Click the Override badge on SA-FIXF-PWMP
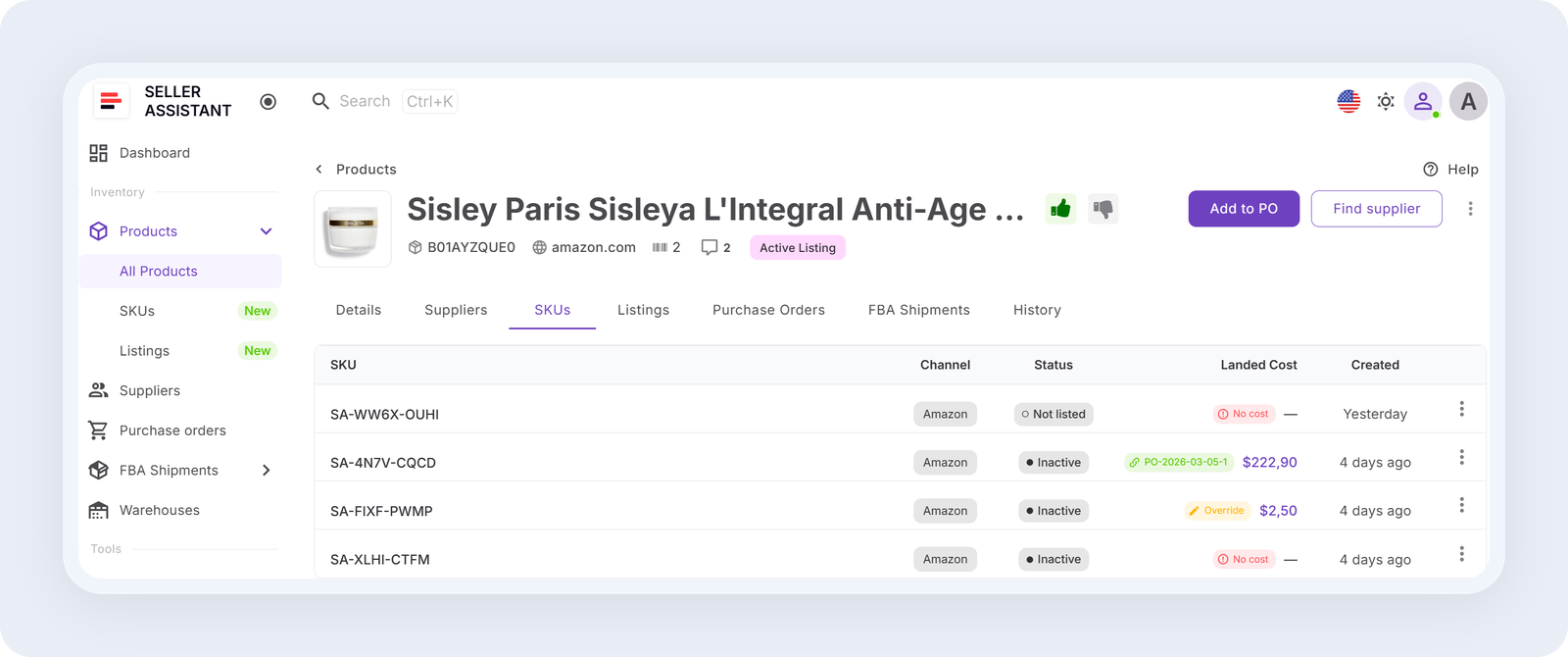The width and height of the screenshot is (1568, 657). coord(1216,511)
